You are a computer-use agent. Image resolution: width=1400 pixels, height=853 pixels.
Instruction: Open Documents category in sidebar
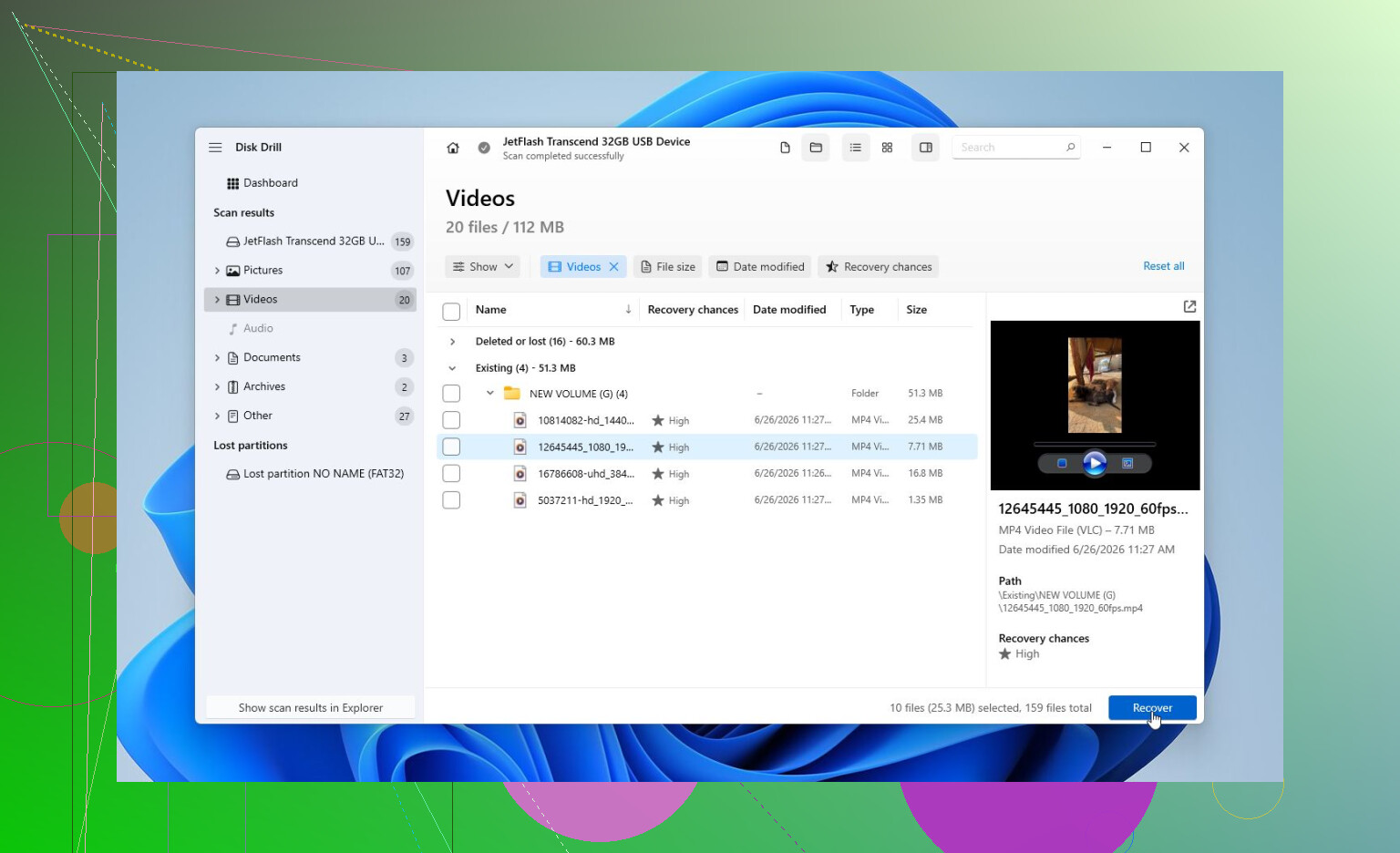coord(310,358)
